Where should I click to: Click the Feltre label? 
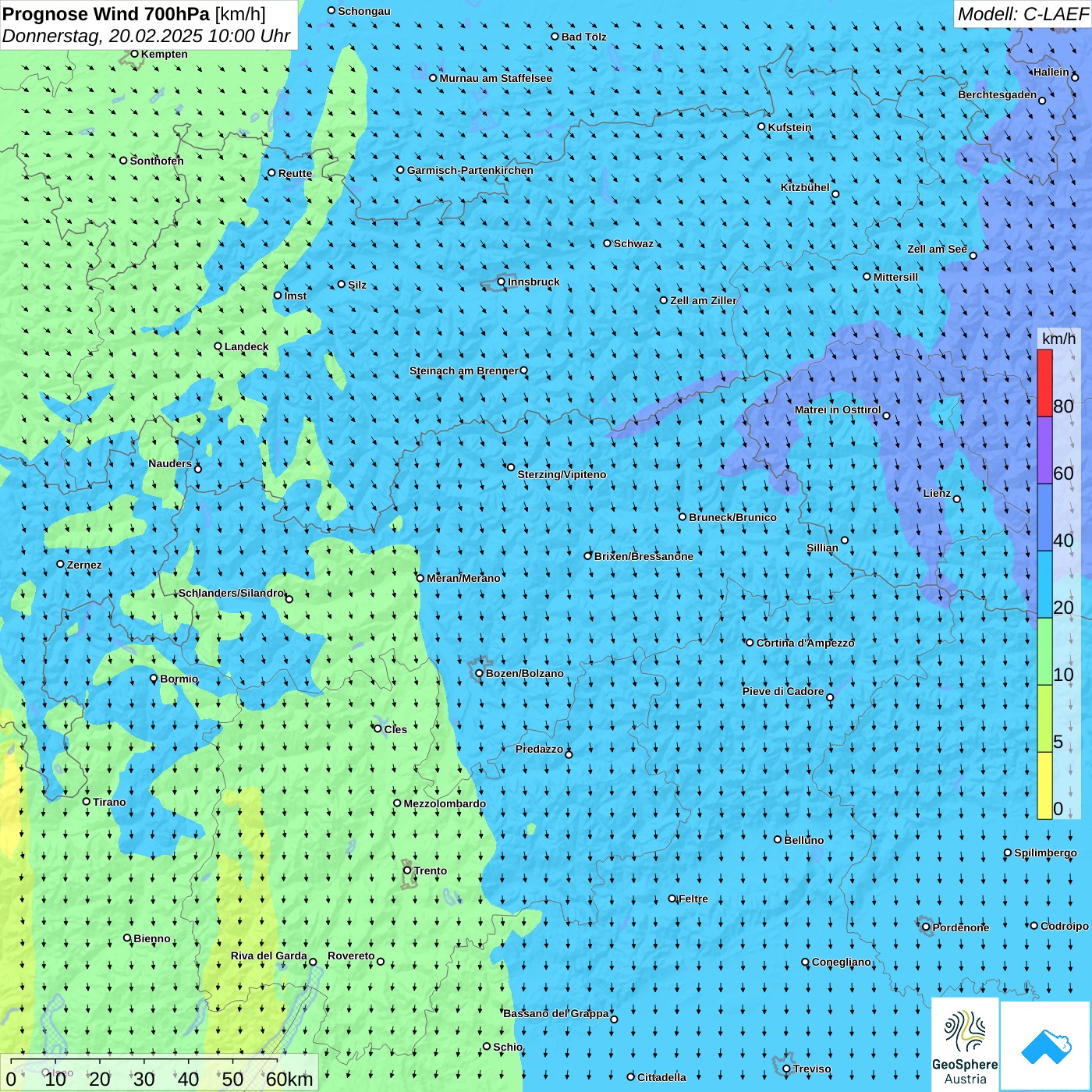pos(693,899)
